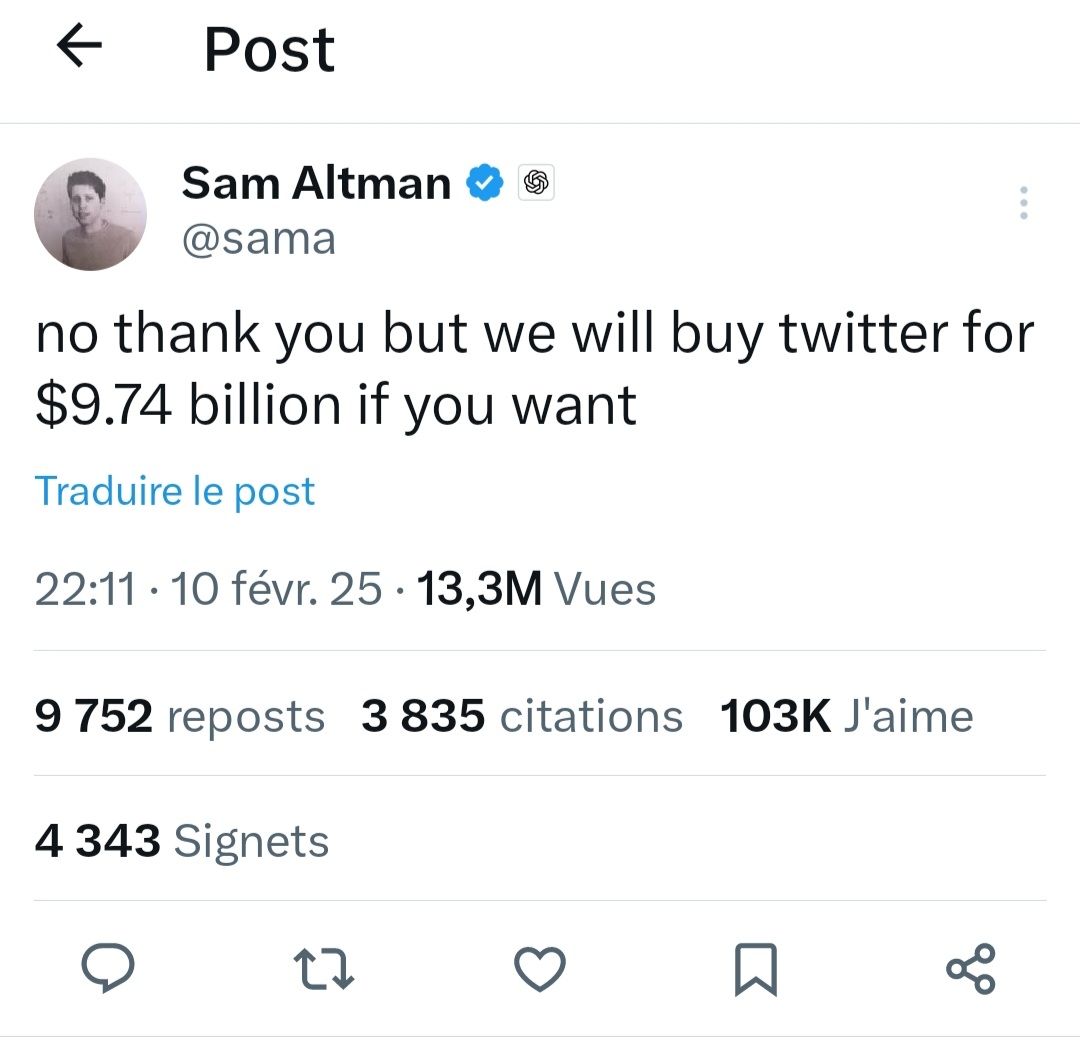1080x1051 pixels.
Task: Click the "Traduire le post" link
Action: [175, 491]
